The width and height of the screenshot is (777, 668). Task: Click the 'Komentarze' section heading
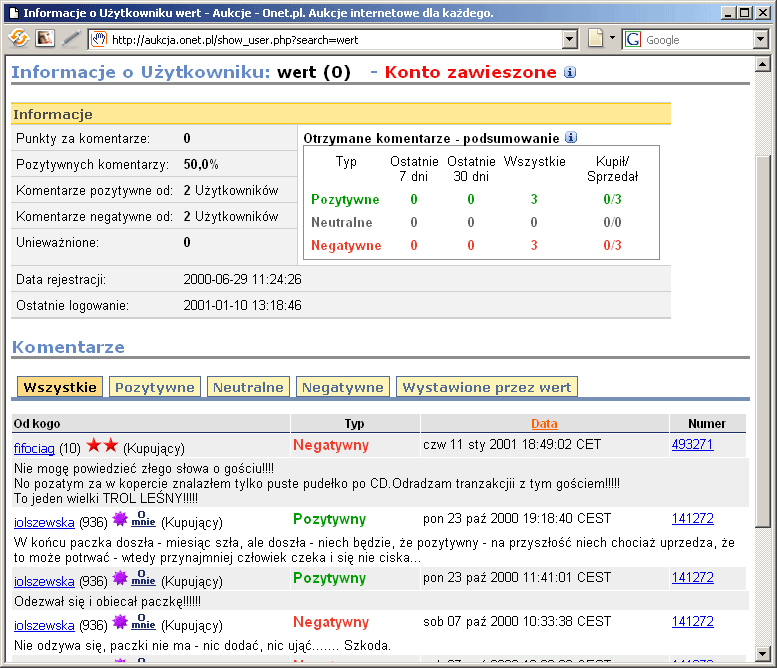pyautogui.click(x=68, y=347)
